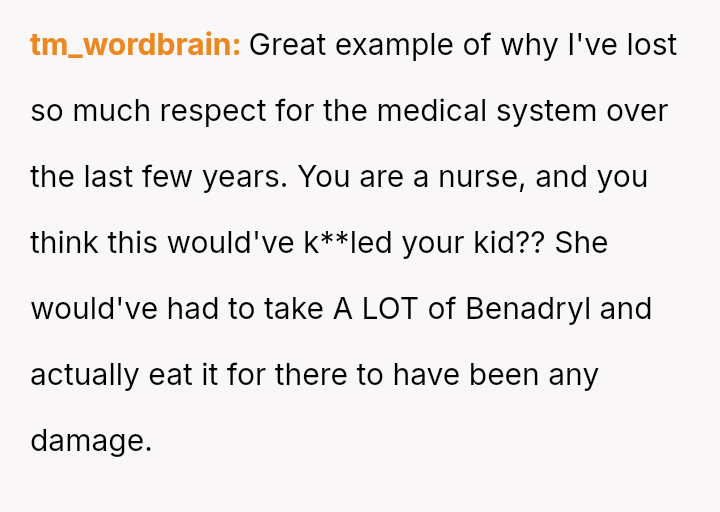The image size is (720, 512).
Task: Click the word "over" ending the second line
Action: click(x=637, y=111)
